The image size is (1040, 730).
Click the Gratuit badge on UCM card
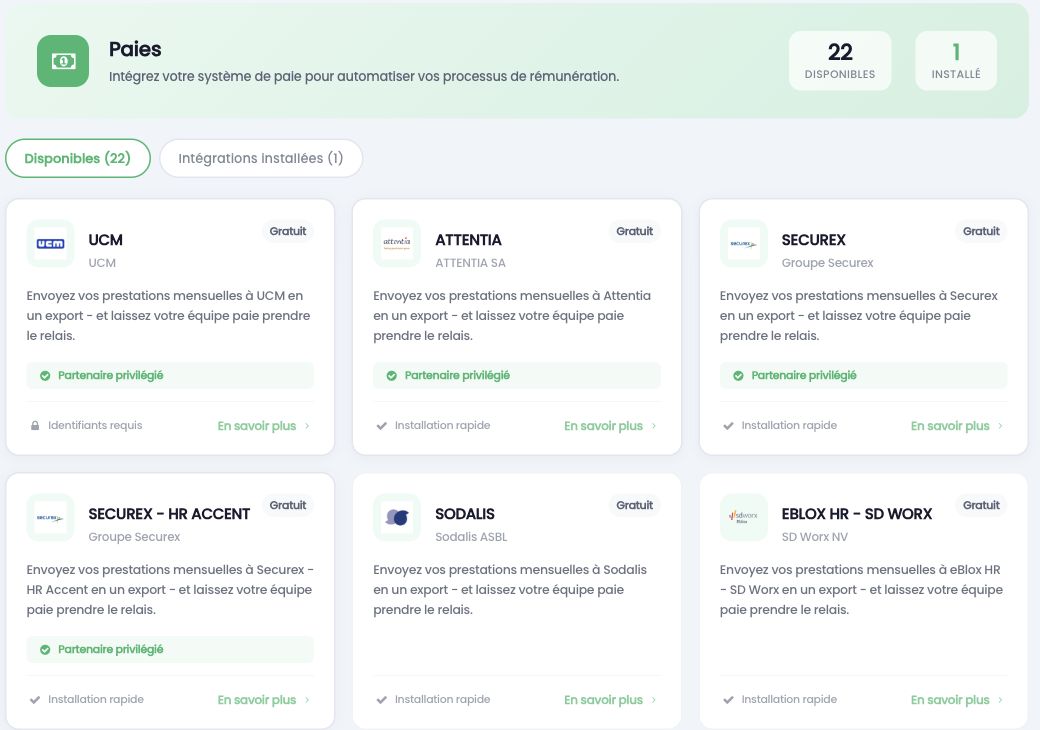(x=288, y=231)
